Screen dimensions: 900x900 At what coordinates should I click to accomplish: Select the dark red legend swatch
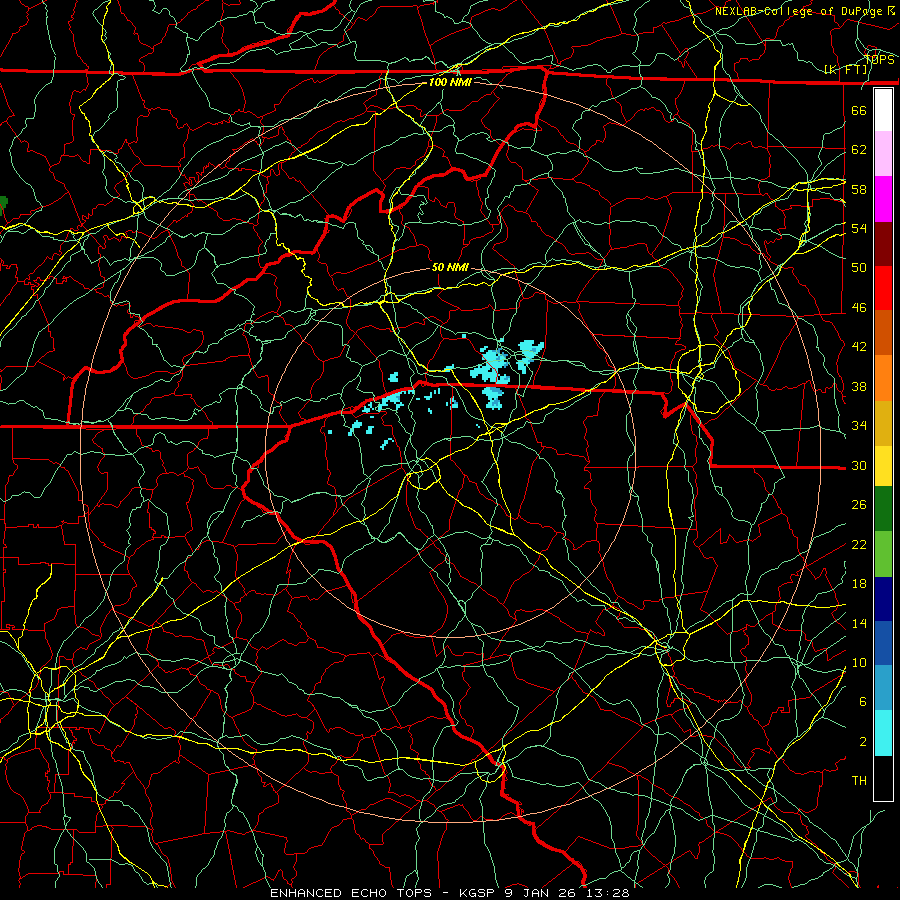click(x=883, y=244)
